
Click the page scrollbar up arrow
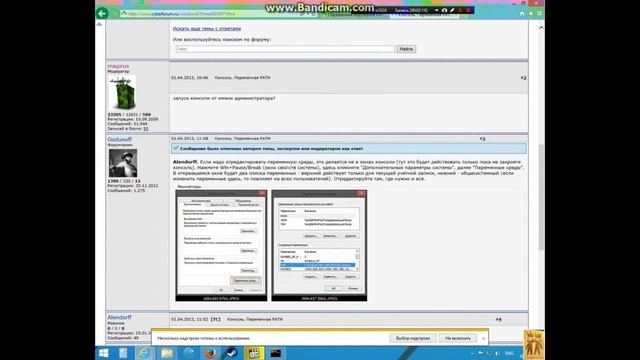pyautogui.click(x=541, y=28)
